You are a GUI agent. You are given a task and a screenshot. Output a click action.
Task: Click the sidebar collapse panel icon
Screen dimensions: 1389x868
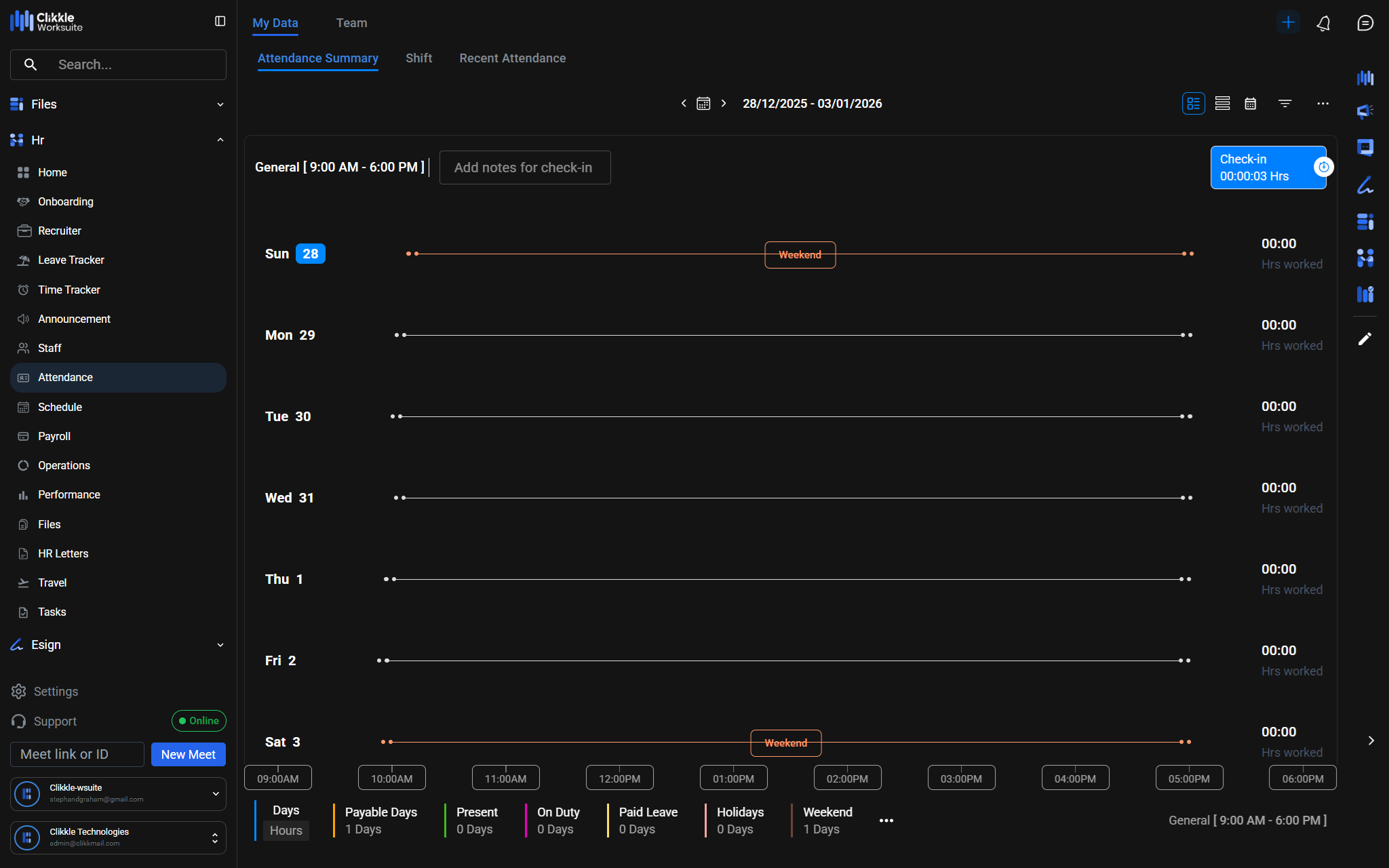click(220, 22)
